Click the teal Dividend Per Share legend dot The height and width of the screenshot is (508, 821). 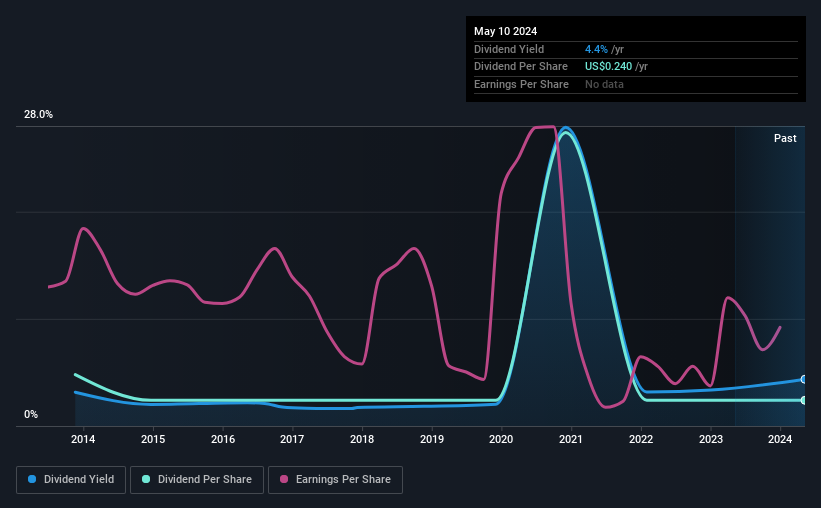(x=146, y=479)
